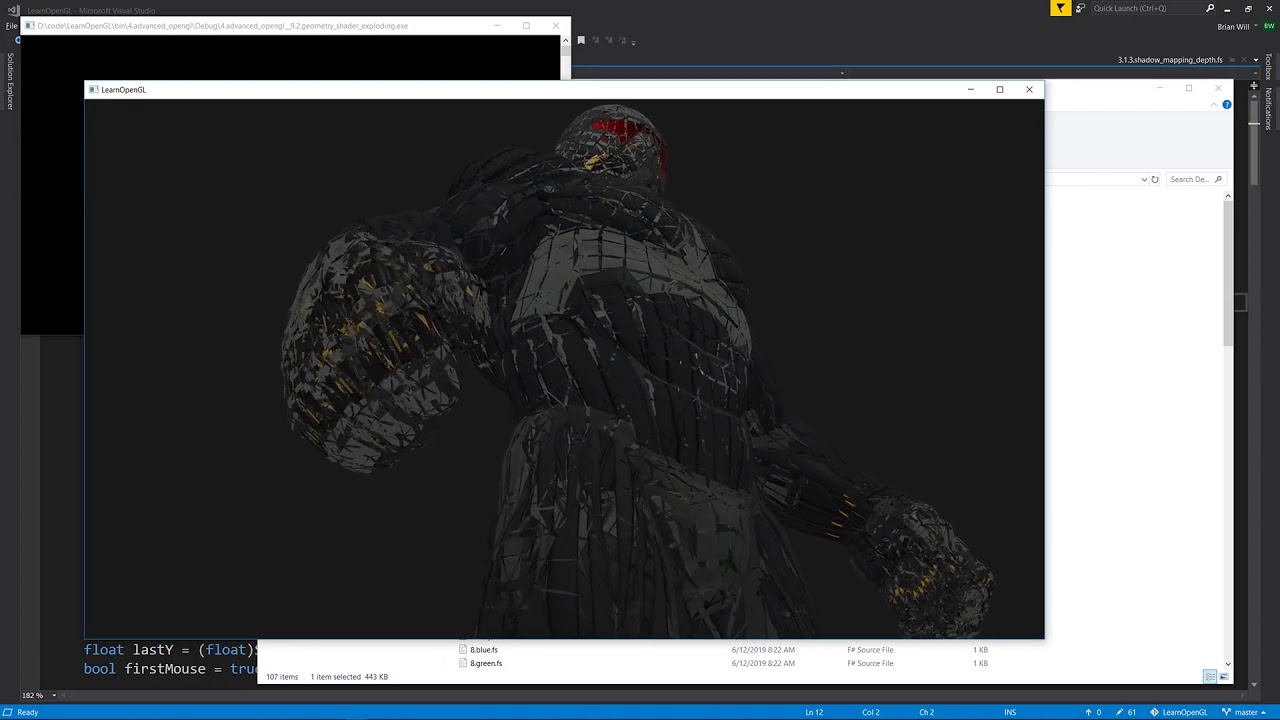Screen dimensions: 1280x720
Task: Click the BW account avatar badge
Action: tap(1269, 27)
